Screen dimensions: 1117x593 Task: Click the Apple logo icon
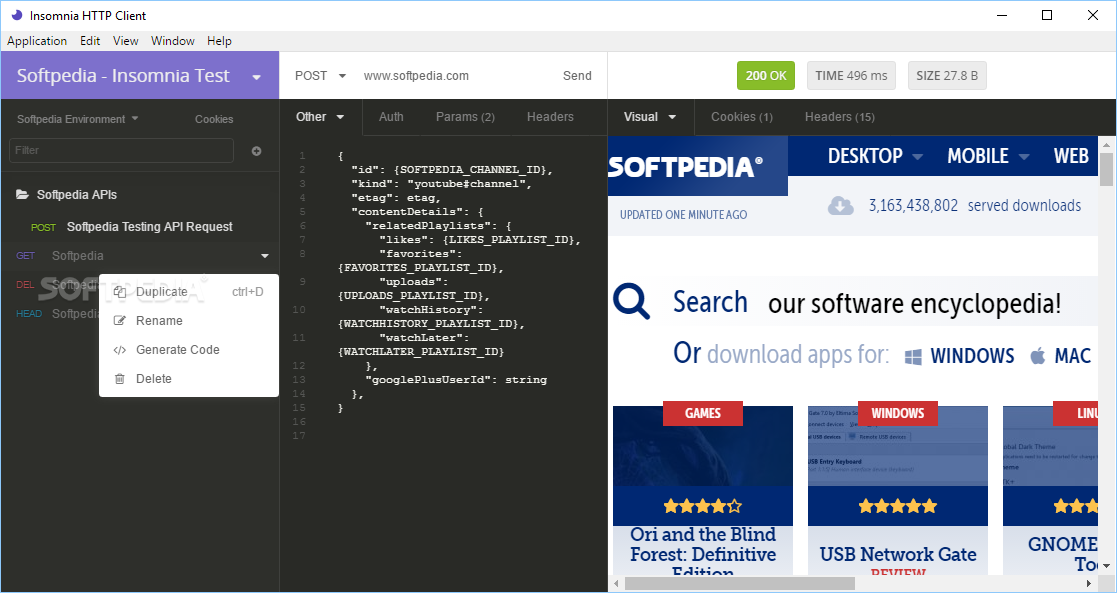pyautogui.click(x=1038, y=356)
